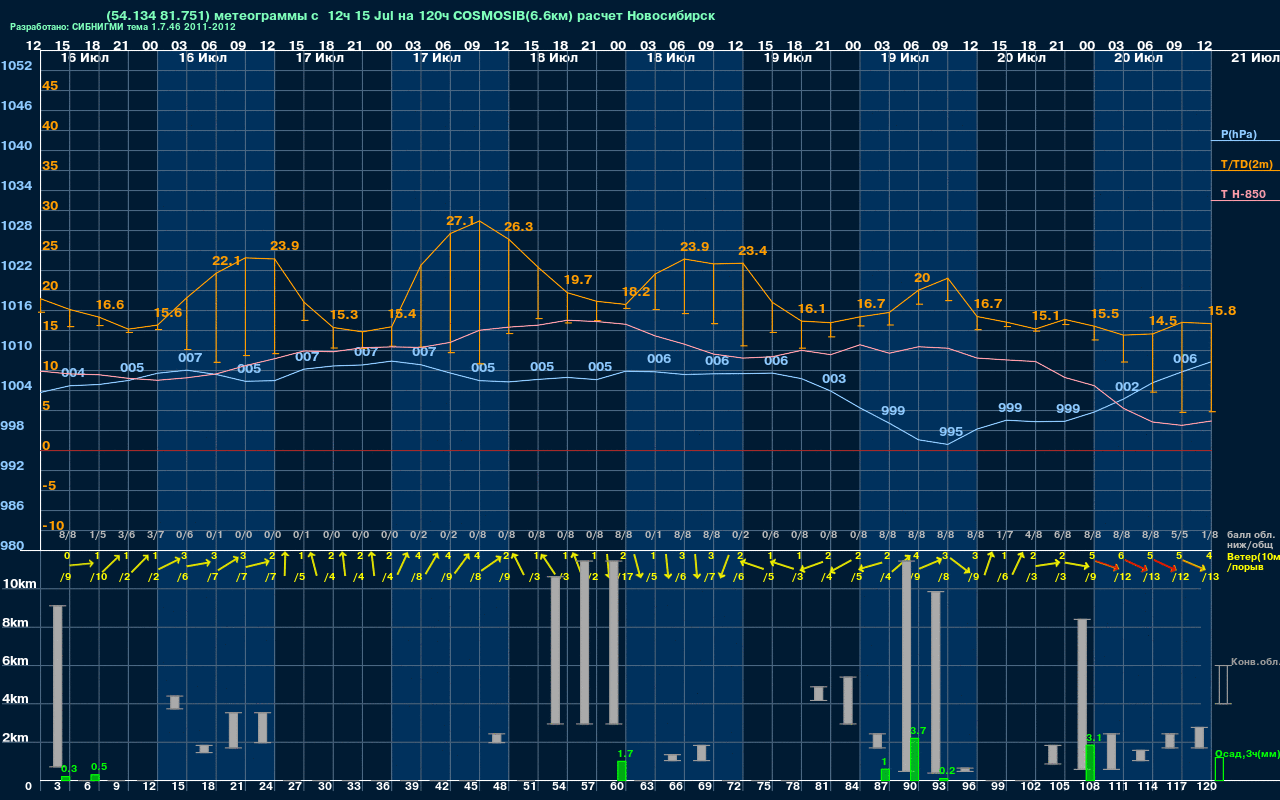Click the green precipitation bar labeled 3.7
Image resolution: width=1280 pixels, height=800 pixels.
click(914, 759)
